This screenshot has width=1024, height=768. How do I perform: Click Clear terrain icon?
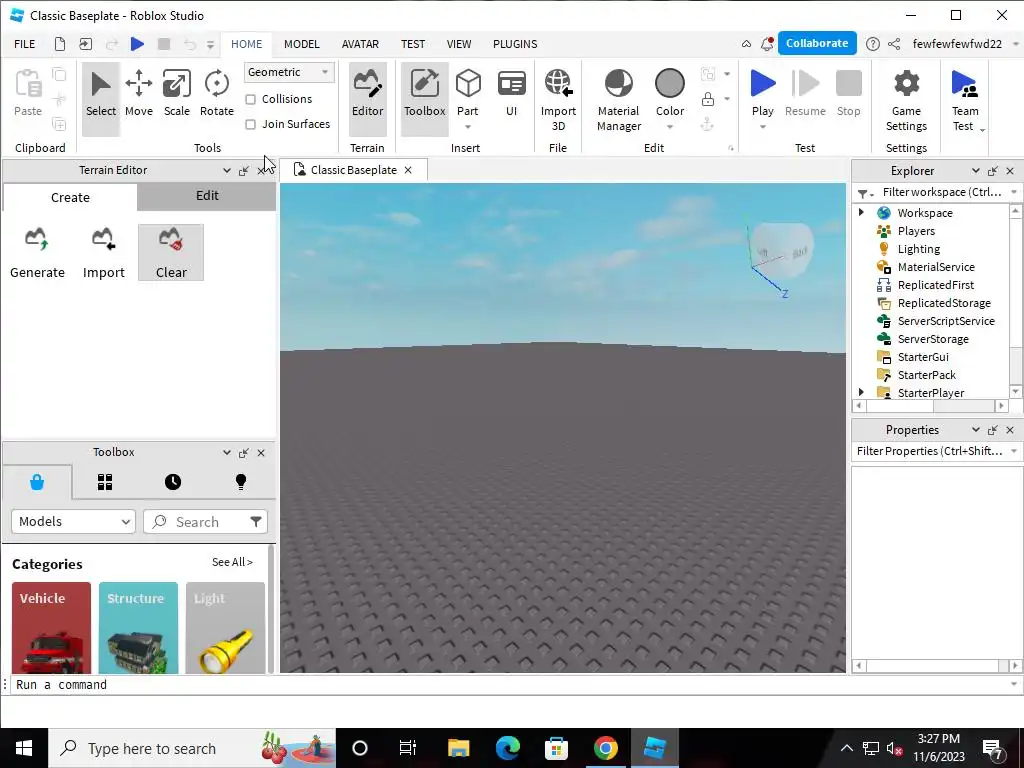pyautogui.click(x=170, y=253)
